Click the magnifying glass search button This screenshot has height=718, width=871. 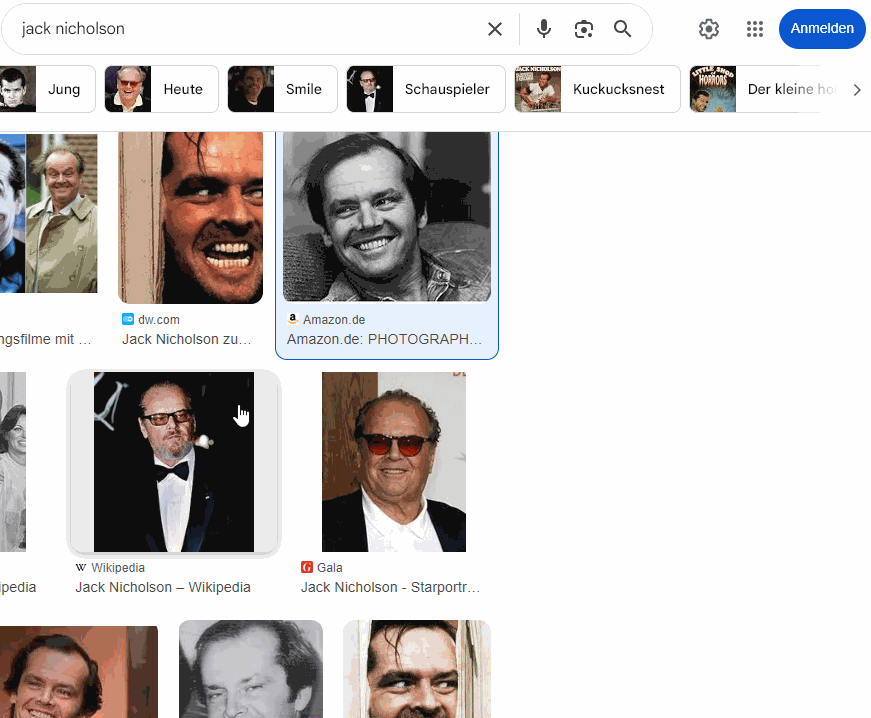tap(623, 29)
